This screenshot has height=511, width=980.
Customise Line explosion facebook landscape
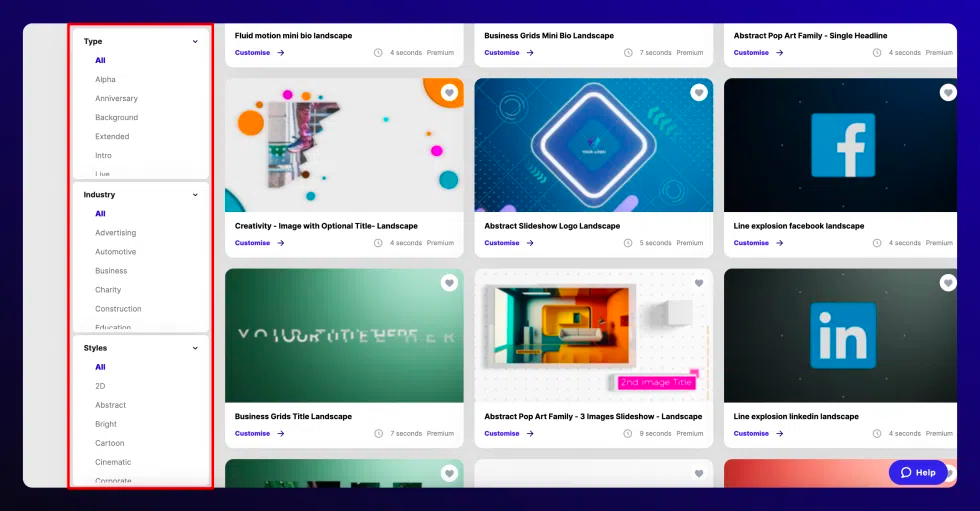point(751,243)
